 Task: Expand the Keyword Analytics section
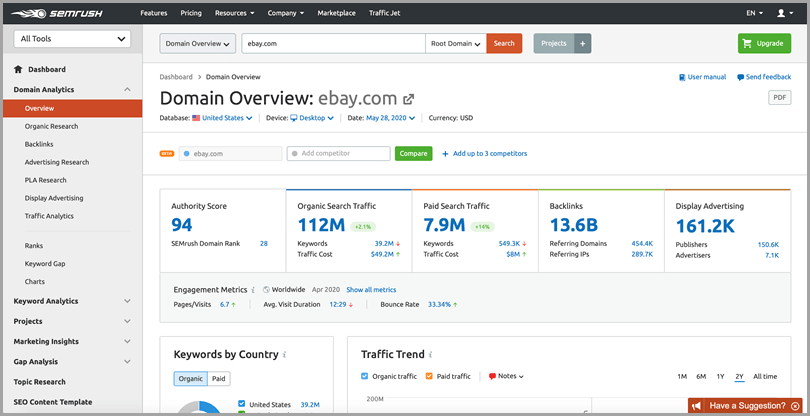[127, 301]
